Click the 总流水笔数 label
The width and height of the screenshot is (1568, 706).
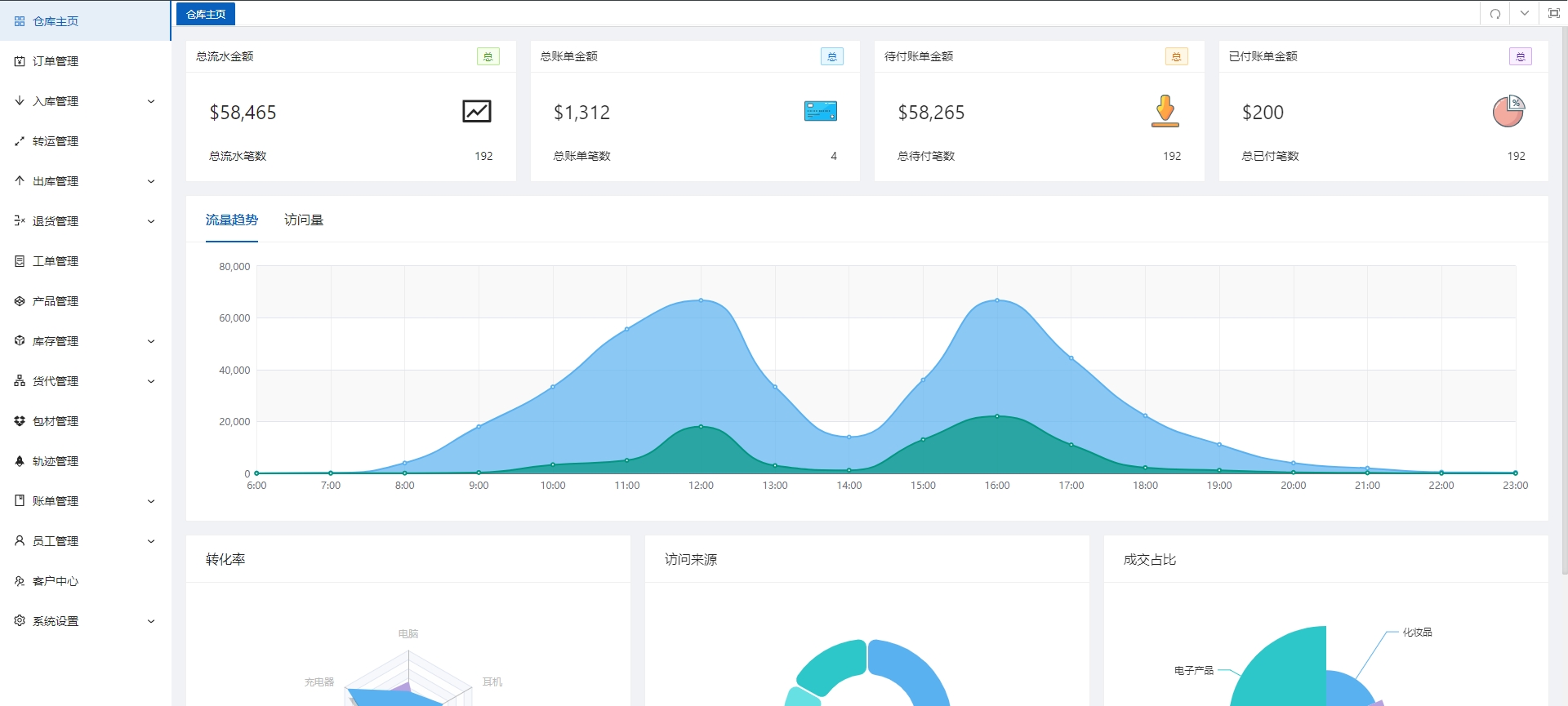point(238,156)
